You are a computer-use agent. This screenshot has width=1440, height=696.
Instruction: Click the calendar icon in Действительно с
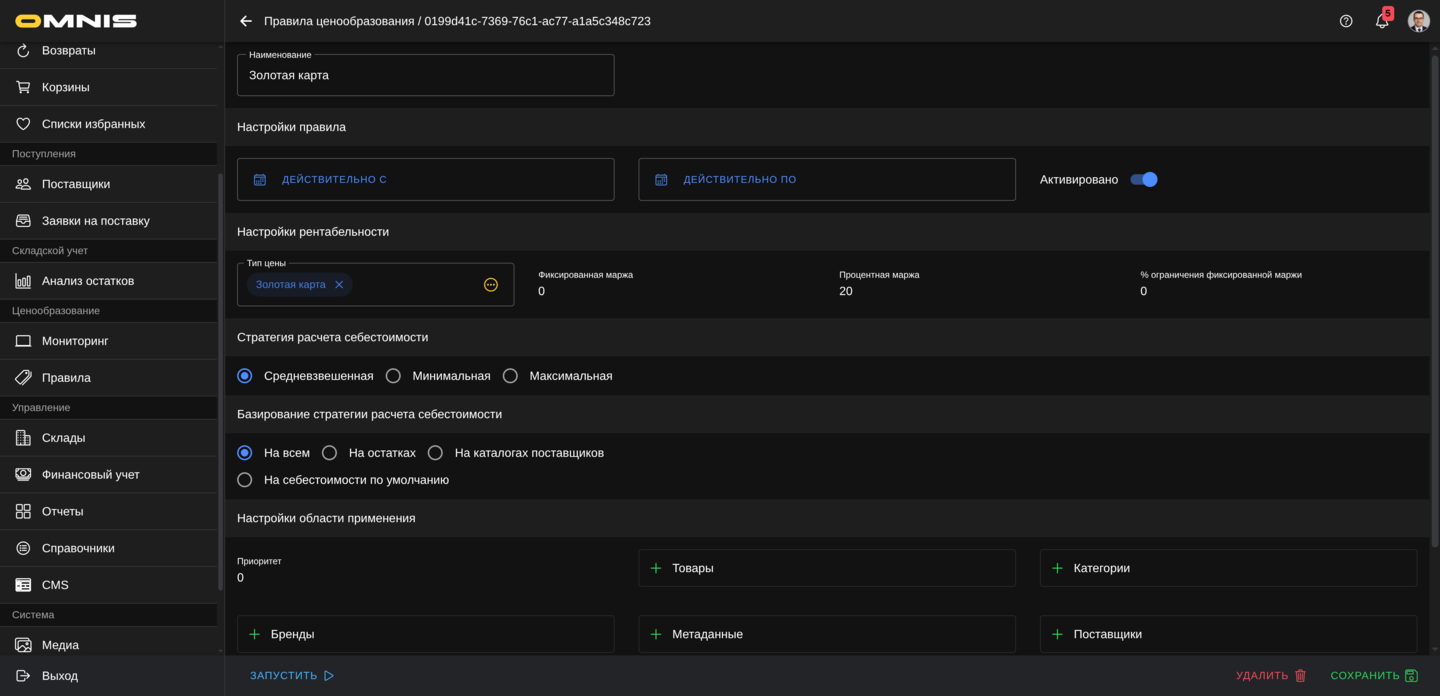pyautogui.click(x=260, y=180)
